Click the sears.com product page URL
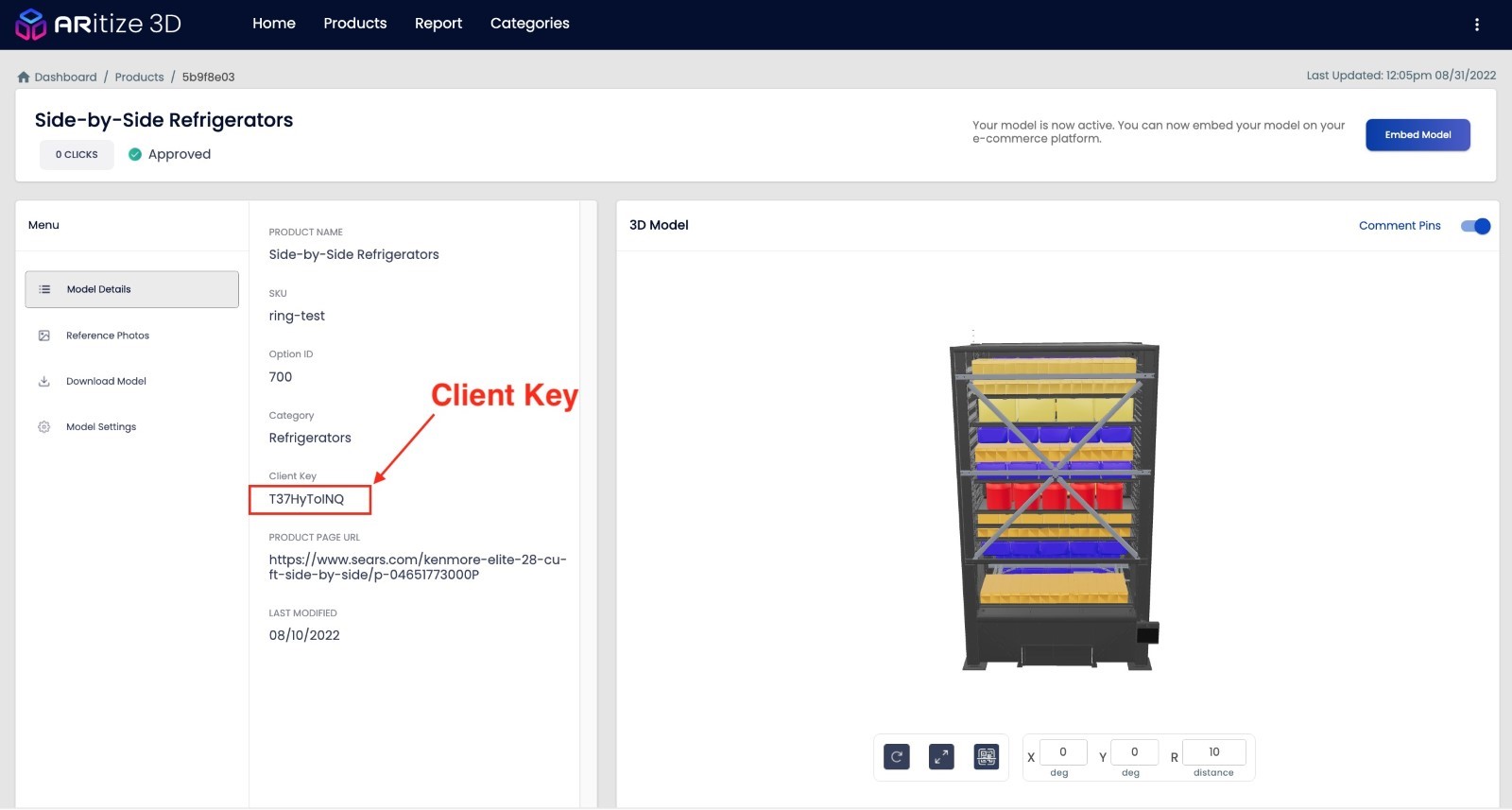1512x810 pixels. (418, 567)
